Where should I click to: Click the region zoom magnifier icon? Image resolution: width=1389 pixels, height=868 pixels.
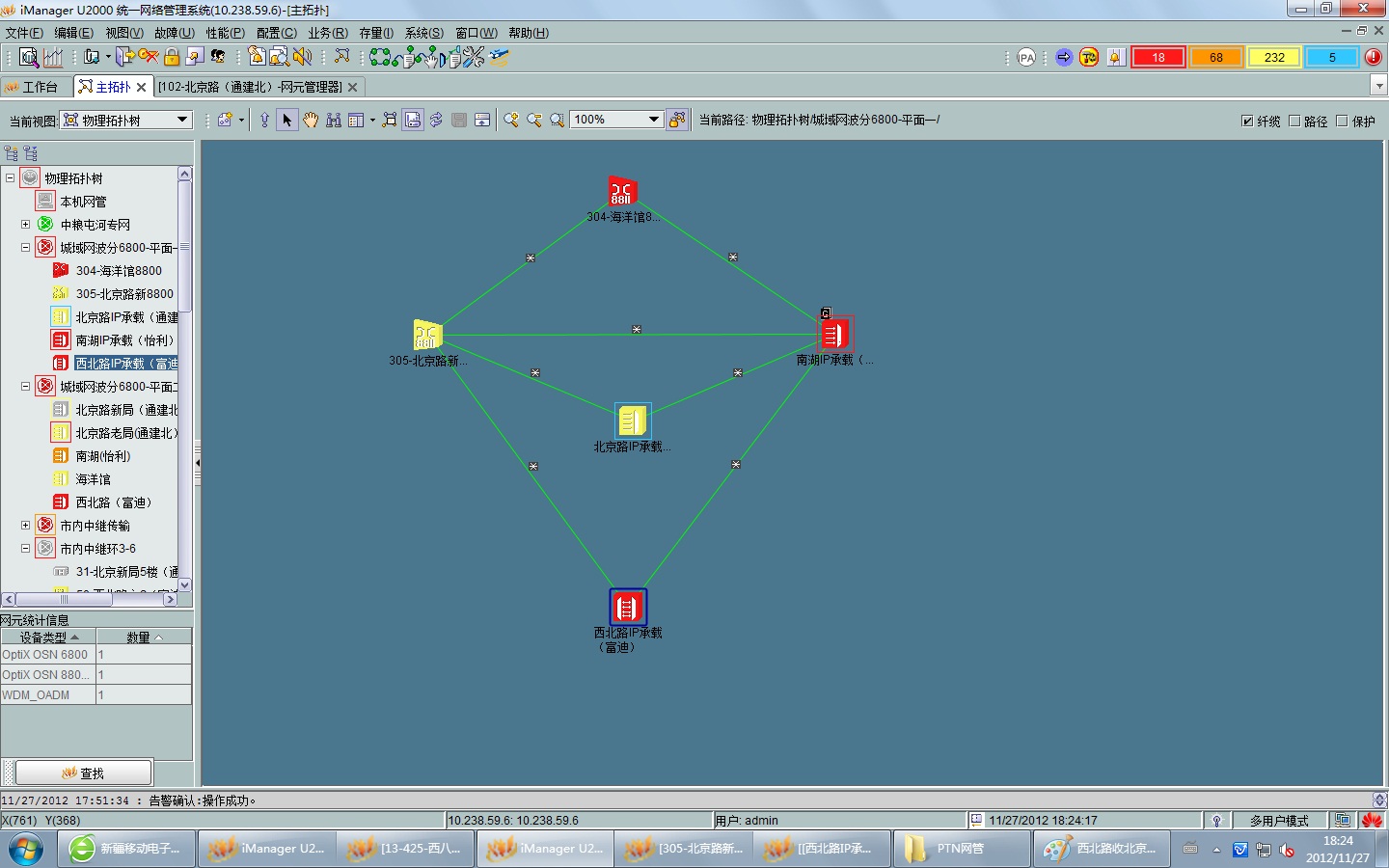(558, 120)
